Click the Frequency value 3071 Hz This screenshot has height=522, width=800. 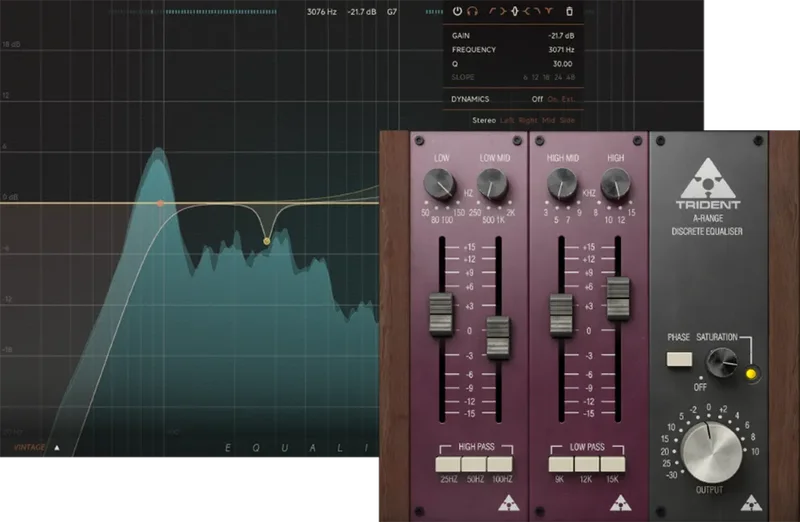561,49
